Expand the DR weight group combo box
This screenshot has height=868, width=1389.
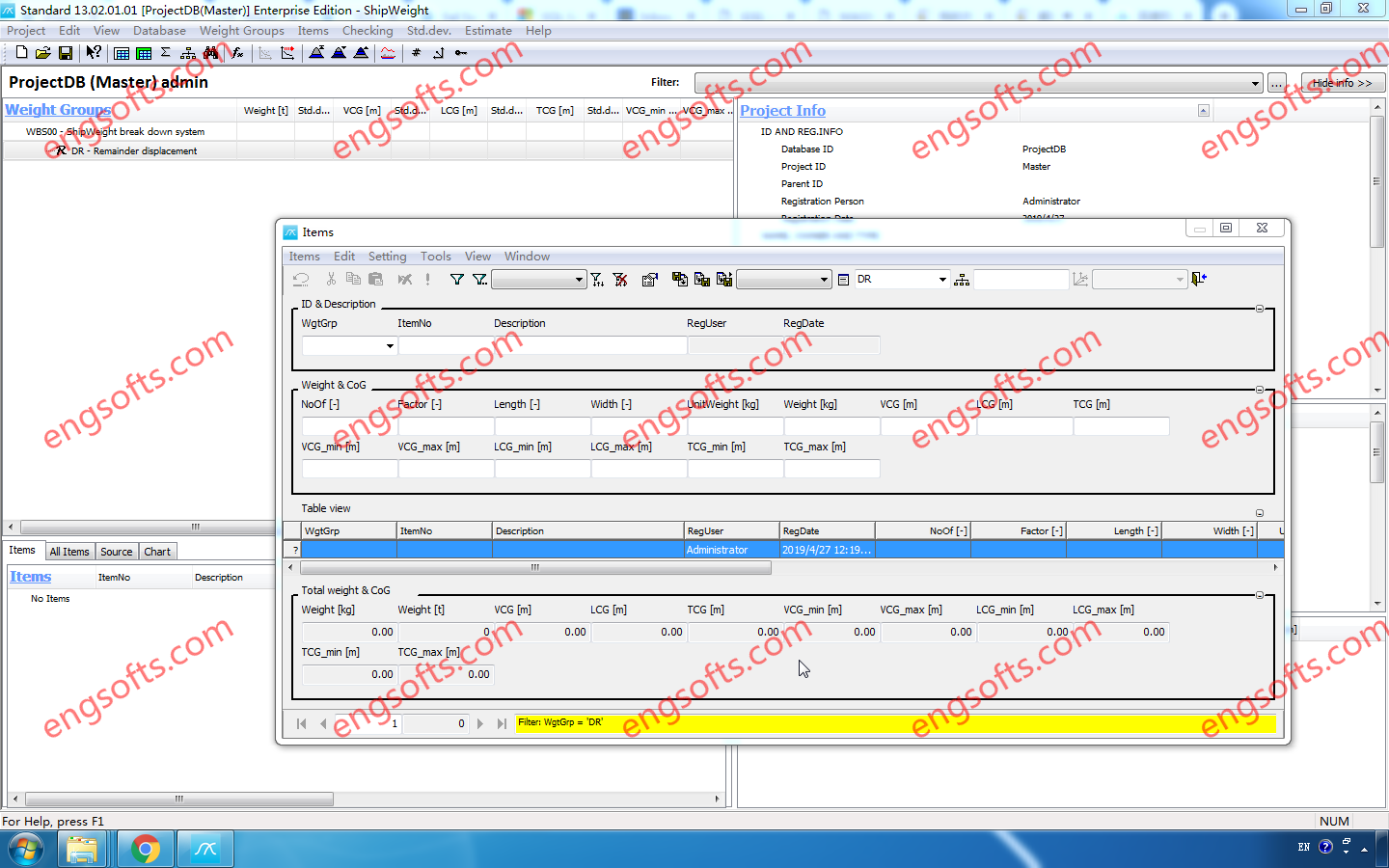point(942,280)
